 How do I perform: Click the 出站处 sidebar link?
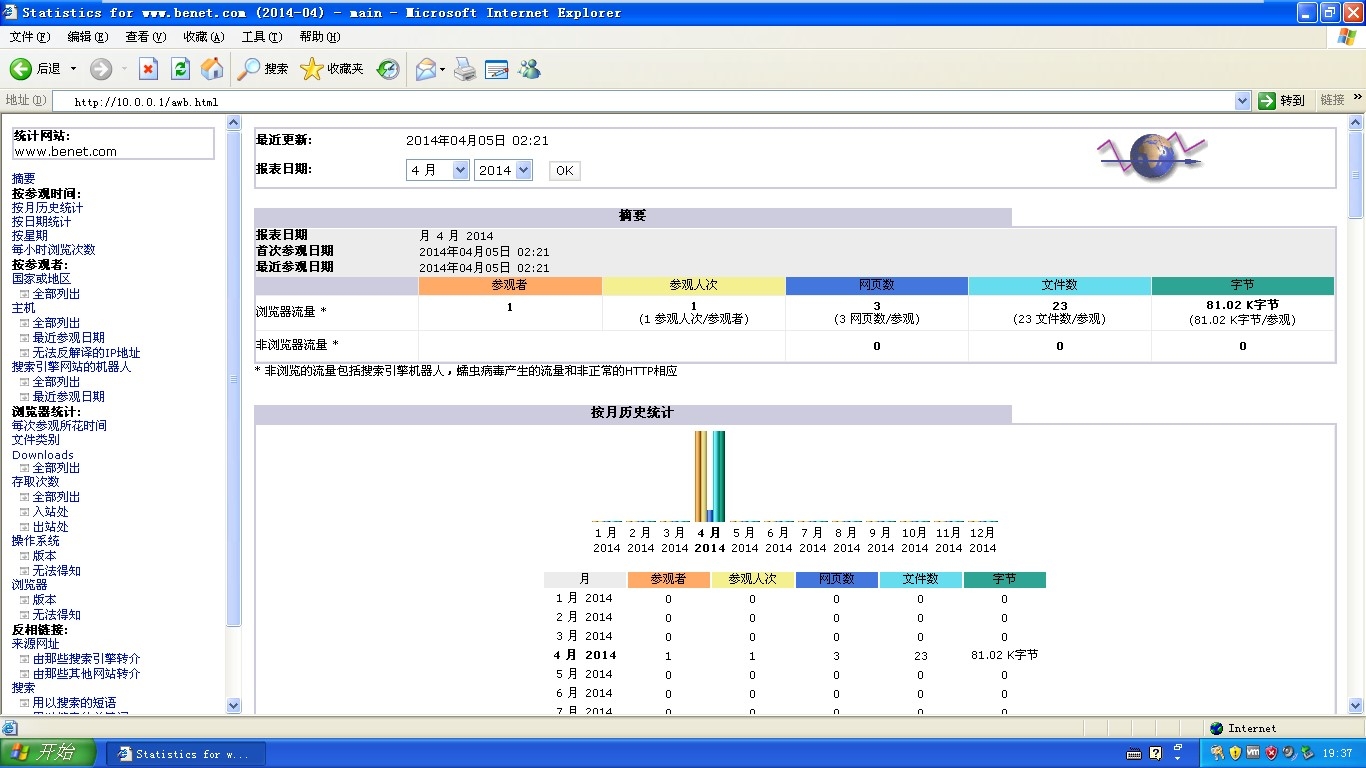[x=50, y=526]
